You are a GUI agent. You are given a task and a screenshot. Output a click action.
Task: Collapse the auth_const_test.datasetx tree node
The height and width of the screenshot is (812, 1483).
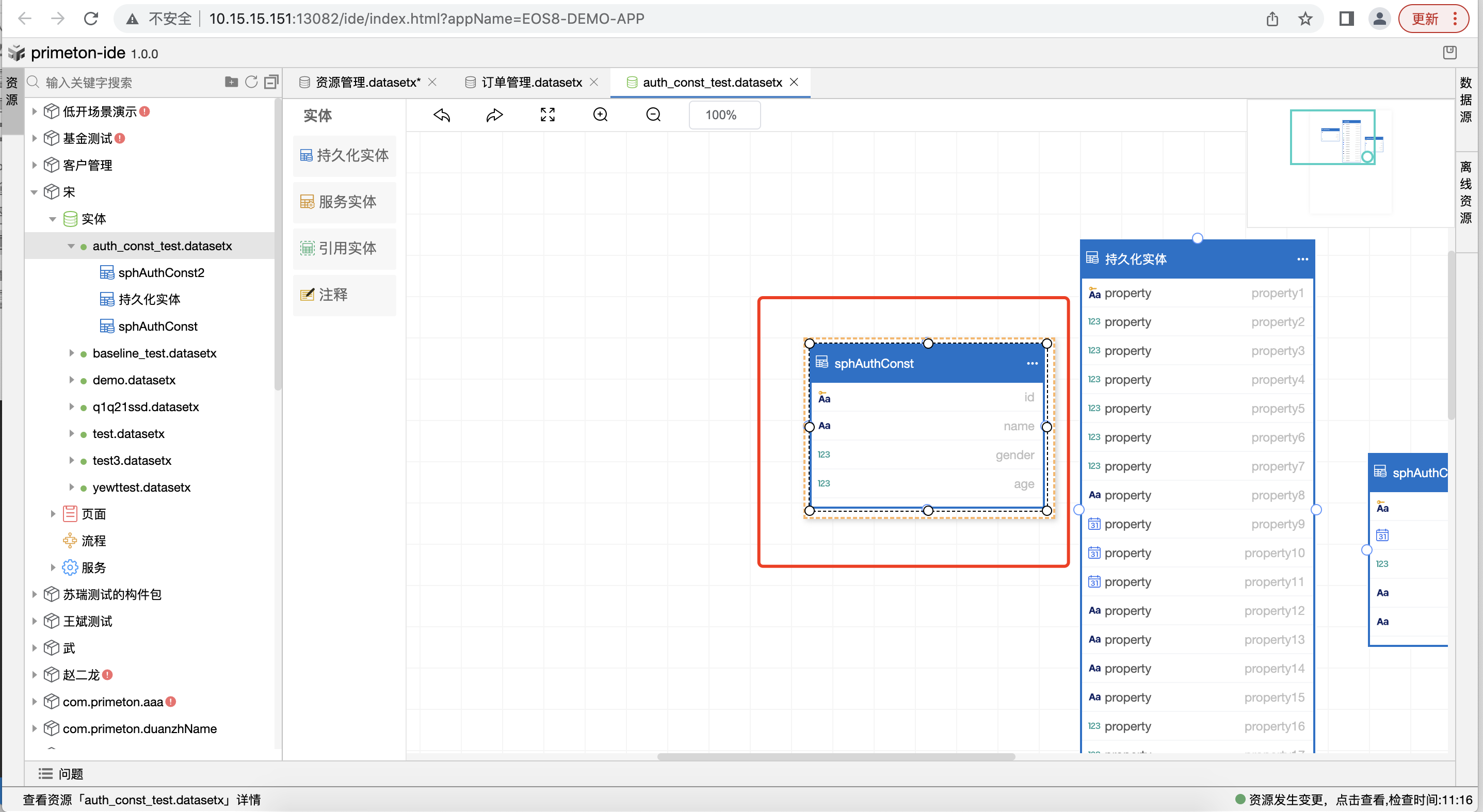point(71,246)
